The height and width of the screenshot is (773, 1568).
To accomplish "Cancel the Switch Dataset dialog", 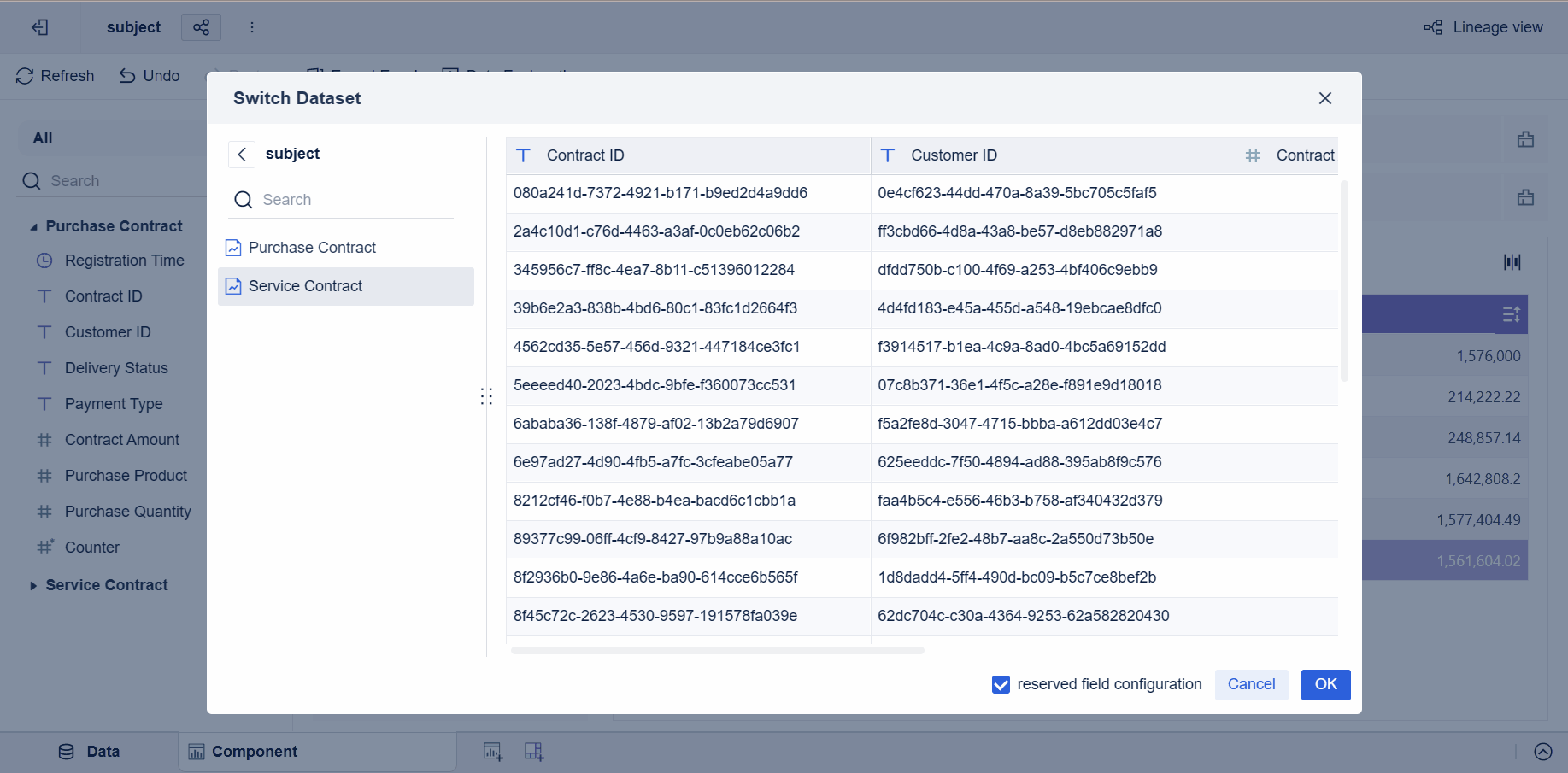I will (x=1251, y=684).
